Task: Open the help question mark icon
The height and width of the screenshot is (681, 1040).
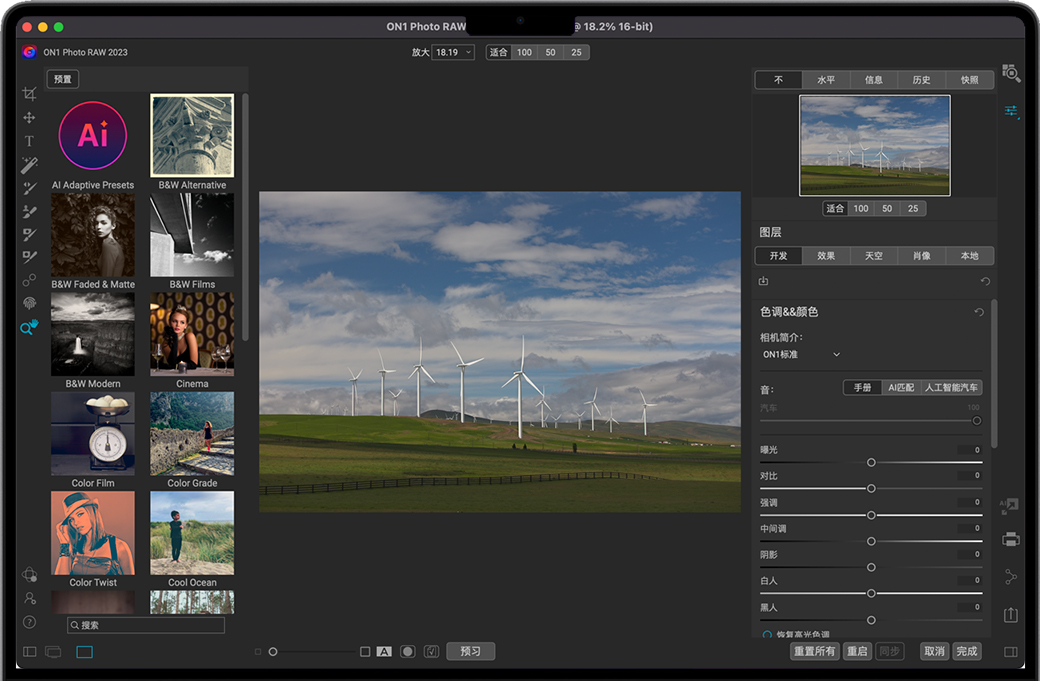Action: [29, 622]
